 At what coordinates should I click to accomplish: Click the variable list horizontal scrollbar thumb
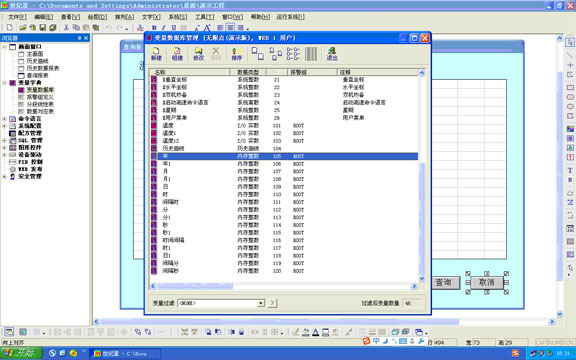tap(195, 286)
